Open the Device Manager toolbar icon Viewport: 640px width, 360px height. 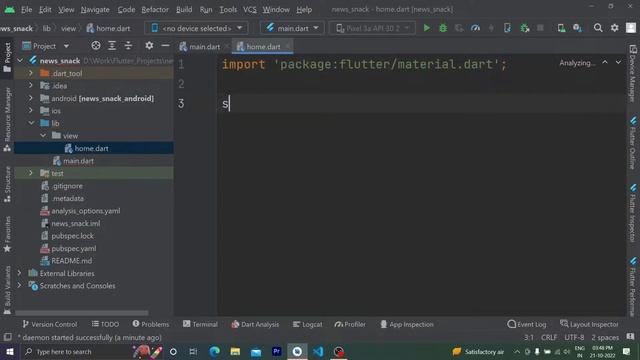pos(561,28)
